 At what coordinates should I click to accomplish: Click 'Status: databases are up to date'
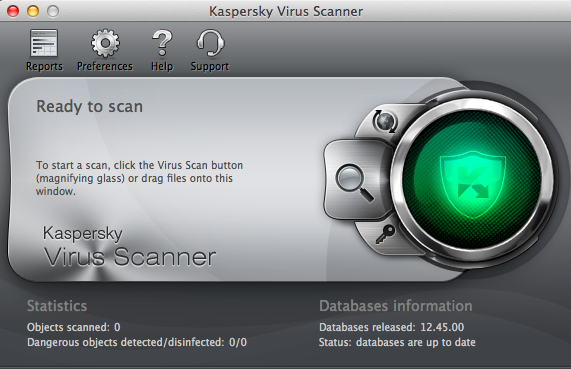397,342
